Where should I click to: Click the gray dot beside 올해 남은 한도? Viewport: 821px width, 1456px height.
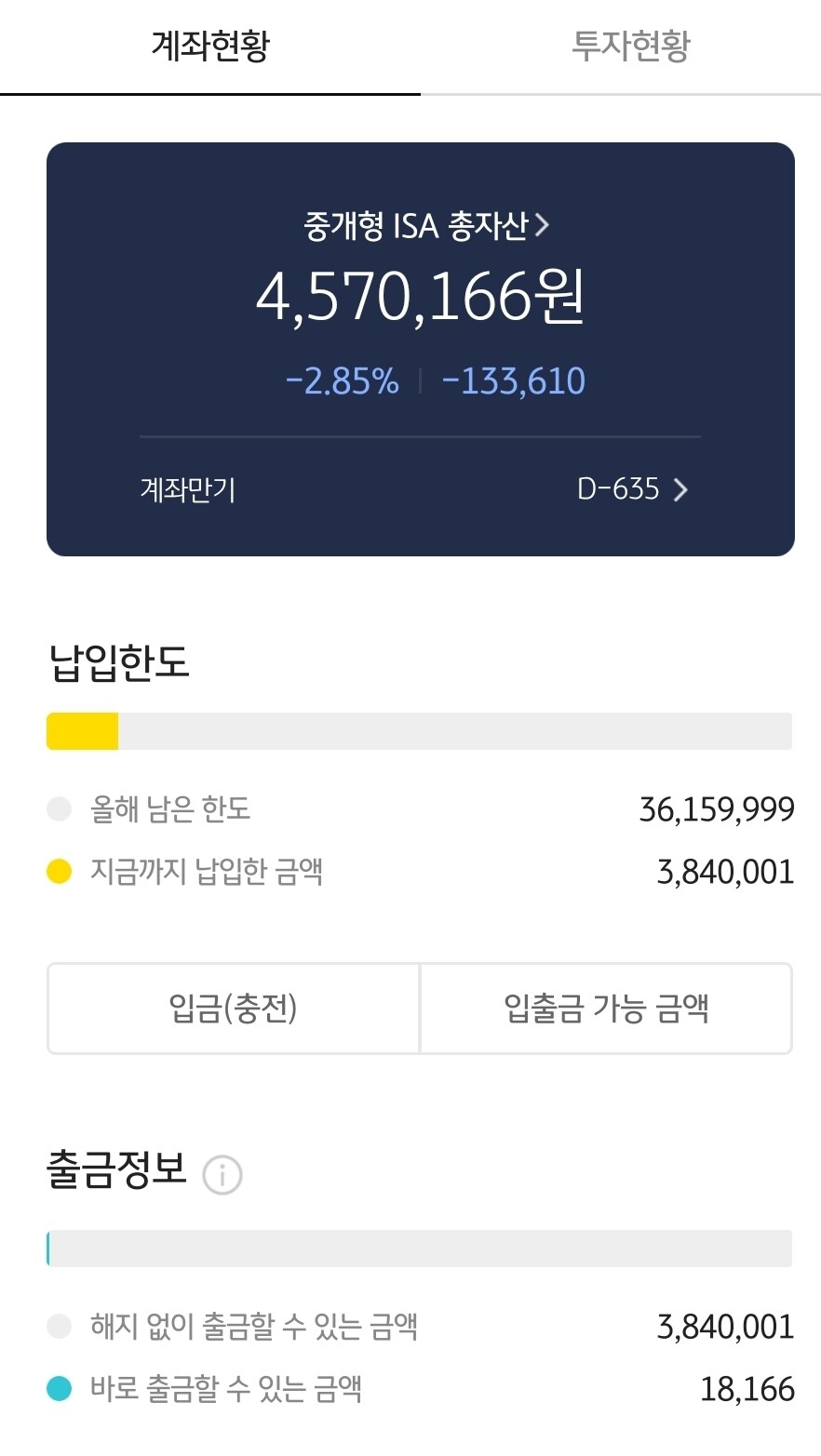pos(59,808)
